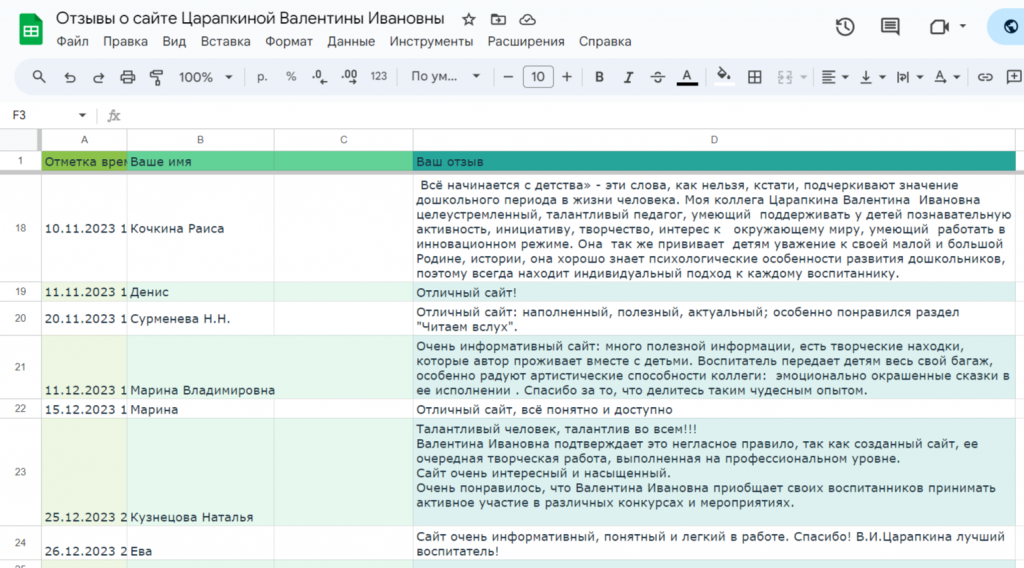Open the name box dropdown arrow
Viewport: 1024px width, 568px height.
point(82,116)
